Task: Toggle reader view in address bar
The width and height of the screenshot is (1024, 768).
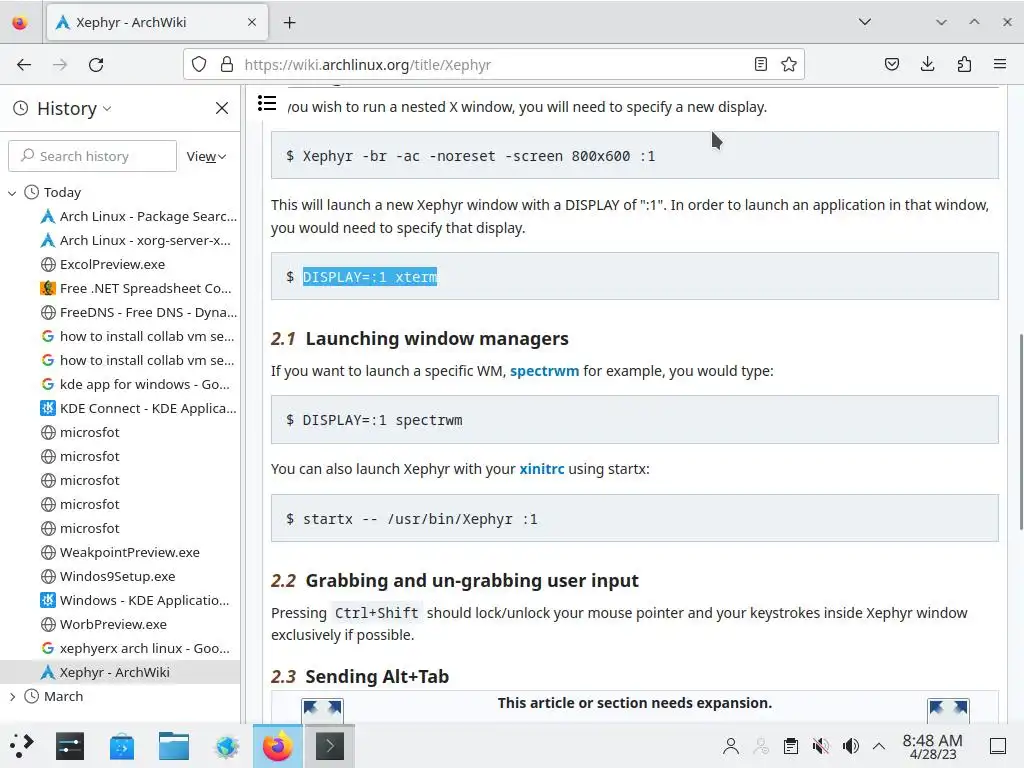Action: click(x=760, y=65)
